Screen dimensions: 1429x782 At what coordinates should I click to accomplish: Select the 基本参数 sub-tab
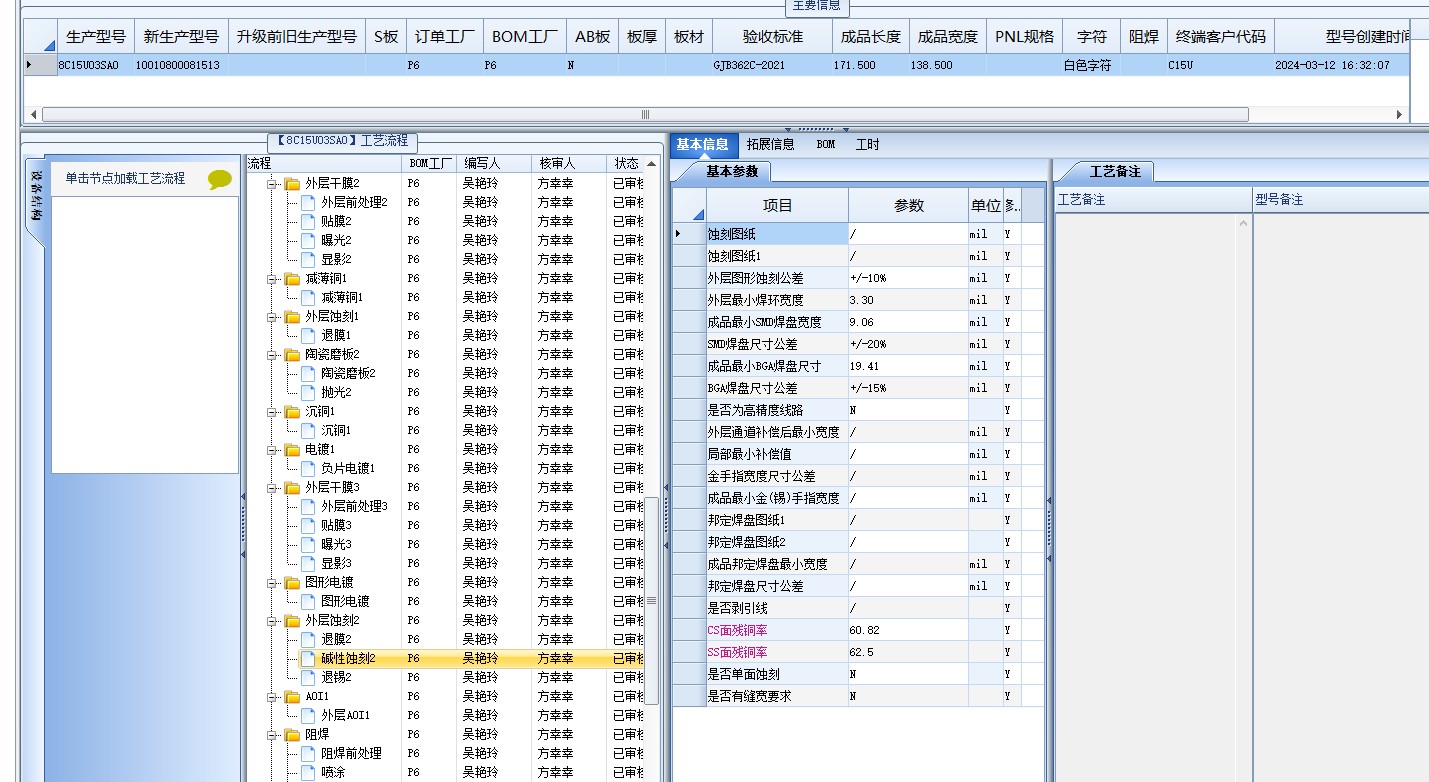(x=732, y=171)
